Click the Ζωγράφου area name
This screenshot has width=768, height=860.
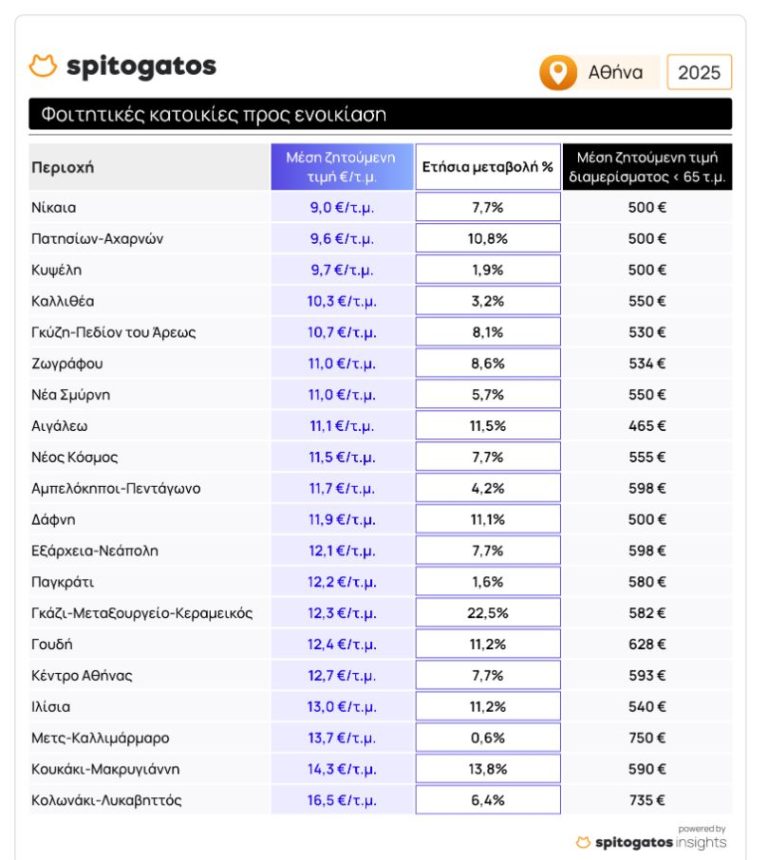point(67,364)
